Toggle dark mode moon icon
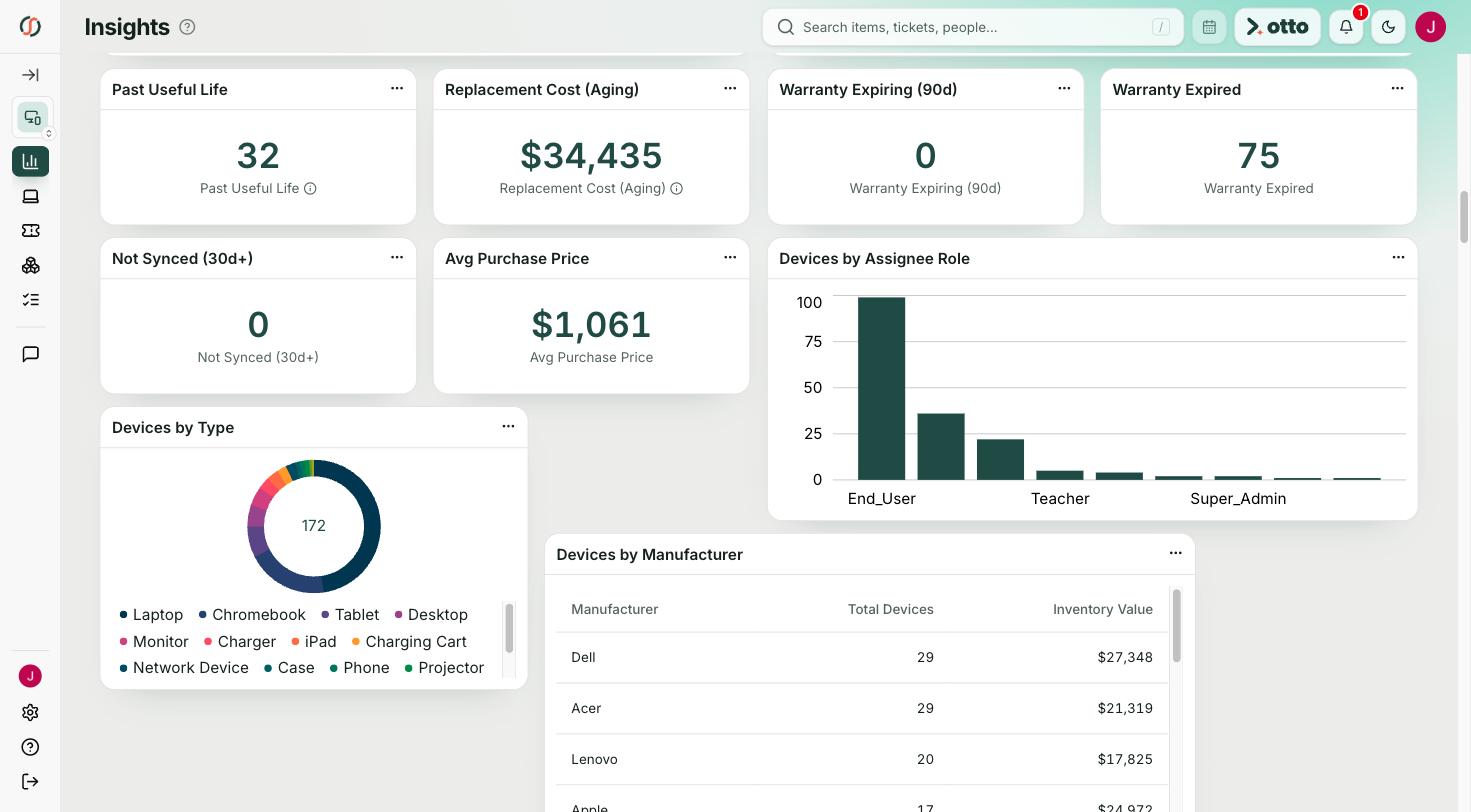Screen dimensions: 1471x812 1388,27
